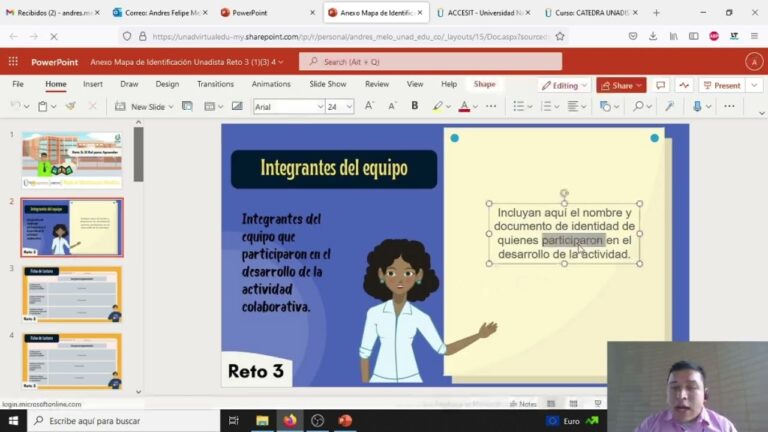Image resolution: width=768 pixels, height=432 pixels.
Task: Open the highlight color dropdown arrow
Action: (448, 107)
